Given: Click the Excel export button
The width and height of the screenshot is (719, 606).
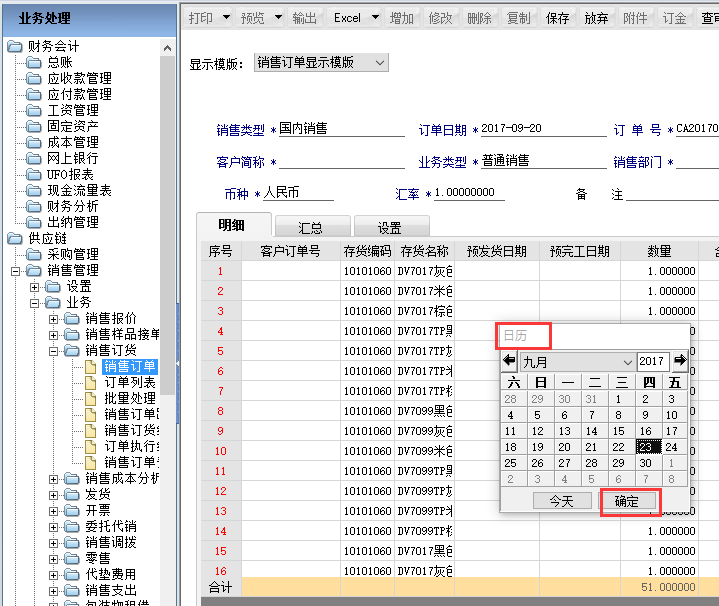Looking at the screenshot, I should 347,18.
